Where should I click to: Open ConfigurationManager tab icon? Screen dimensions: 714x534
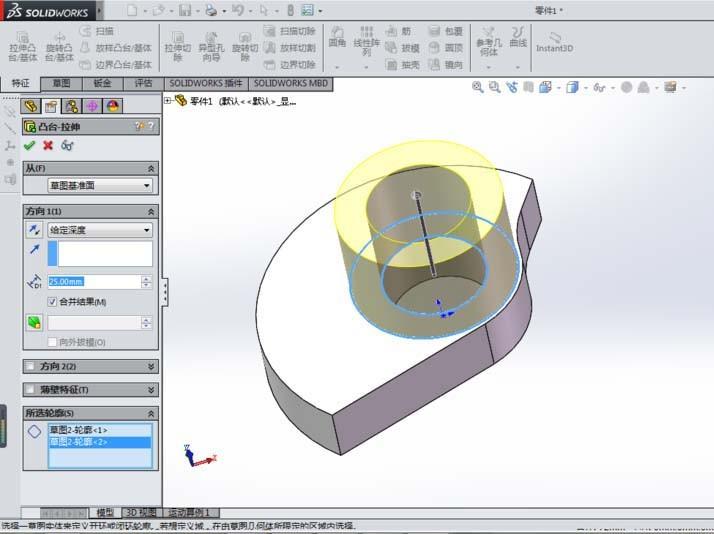coord(71,106)
